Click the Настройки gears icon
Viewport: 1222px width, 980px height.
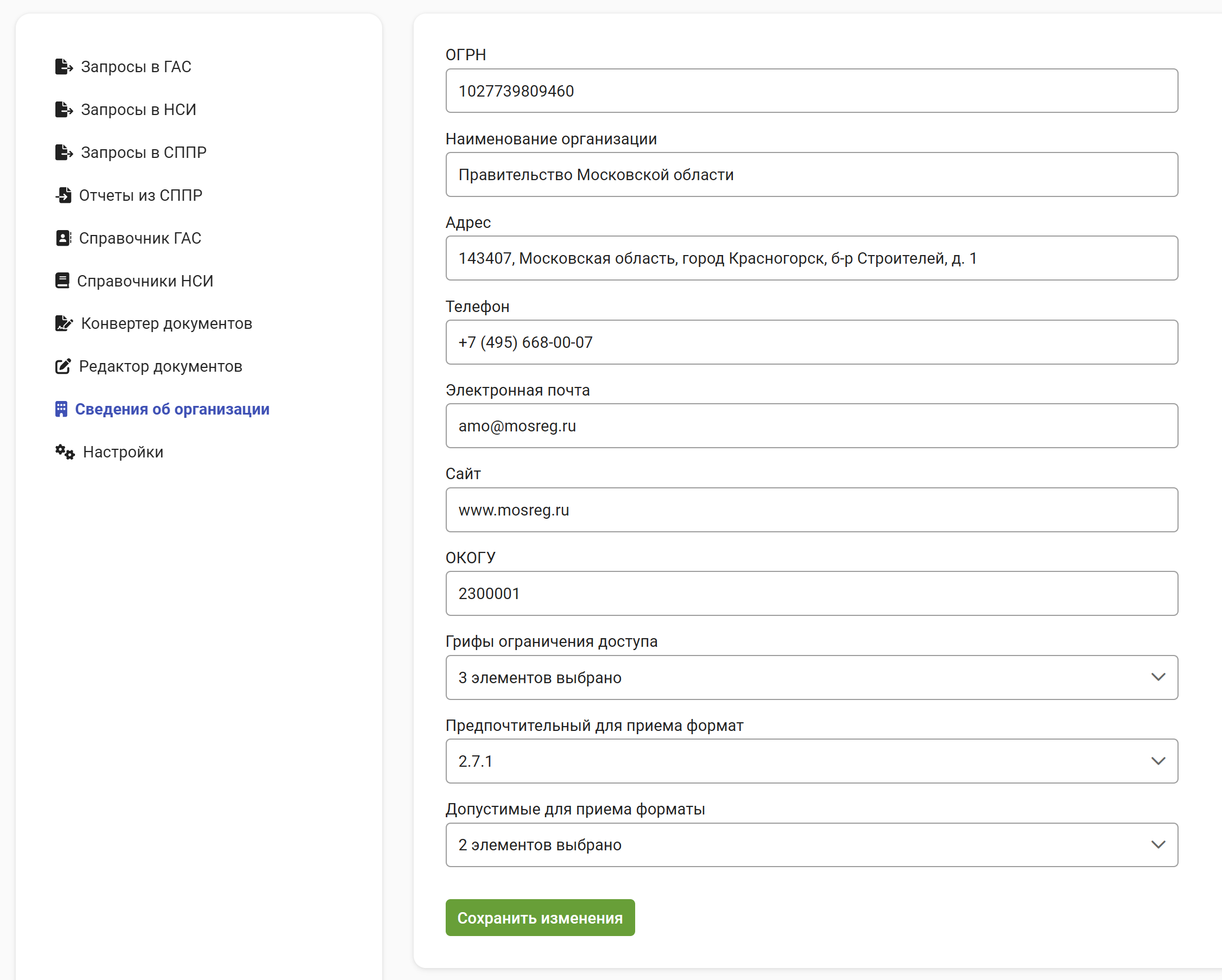[65, 452]
